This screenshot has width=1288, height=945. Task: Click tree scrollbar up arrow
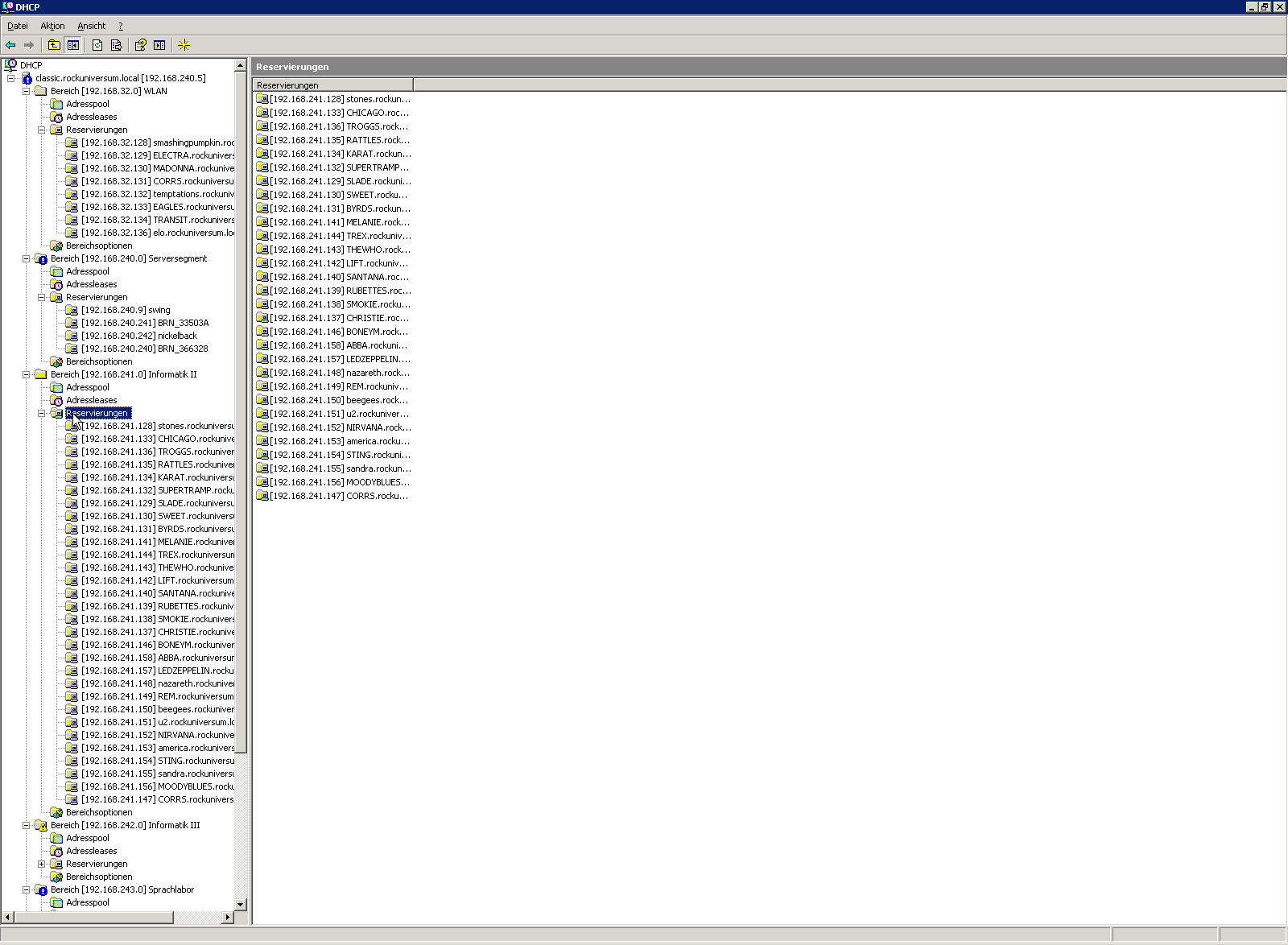[x=240, y=65]
